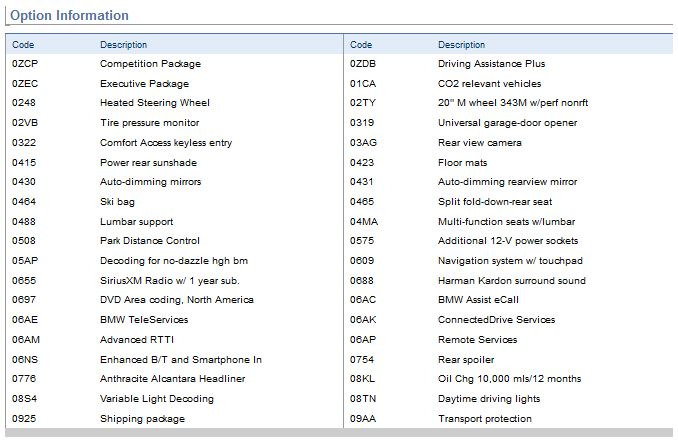Click the 06AK code cell
Screen dimensions: 678x442
tap(363, 320)
